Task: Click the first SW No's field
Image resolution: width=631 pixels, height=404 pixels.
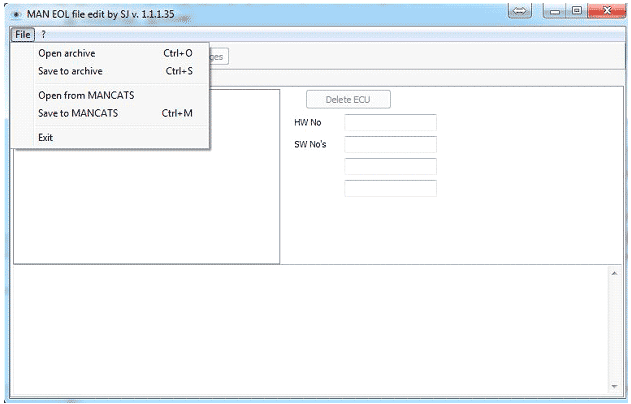Action: click(x=390, y=144)
